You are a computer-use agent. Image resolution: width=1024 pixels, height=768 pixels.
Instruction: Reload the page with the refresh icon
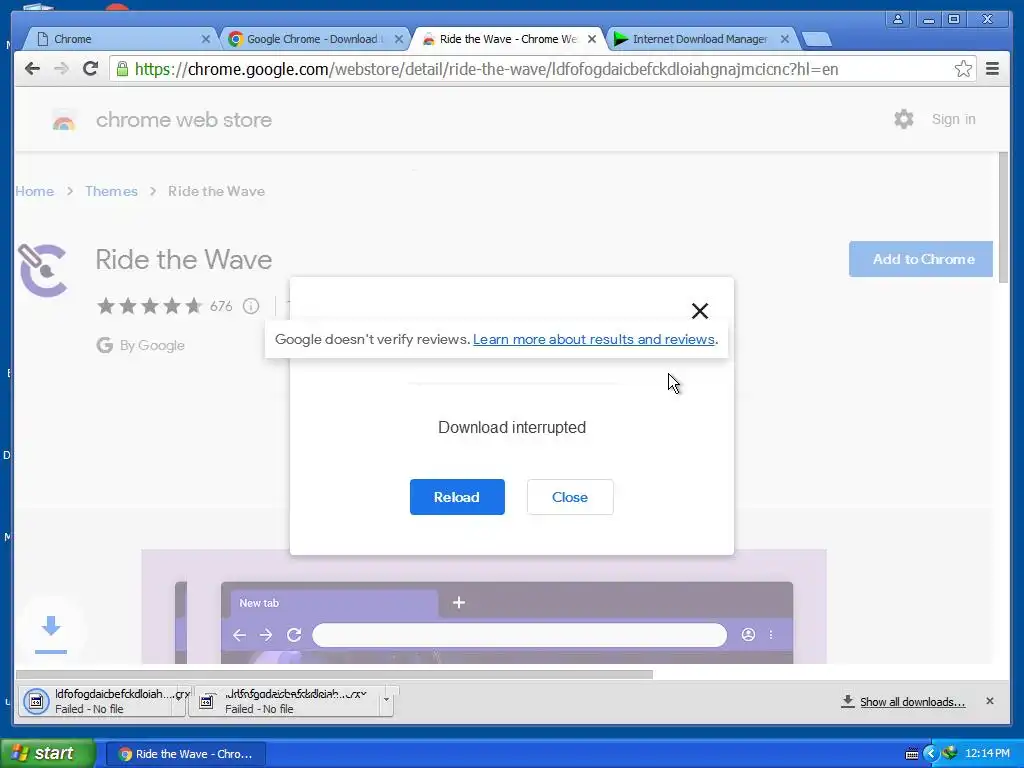91,69
